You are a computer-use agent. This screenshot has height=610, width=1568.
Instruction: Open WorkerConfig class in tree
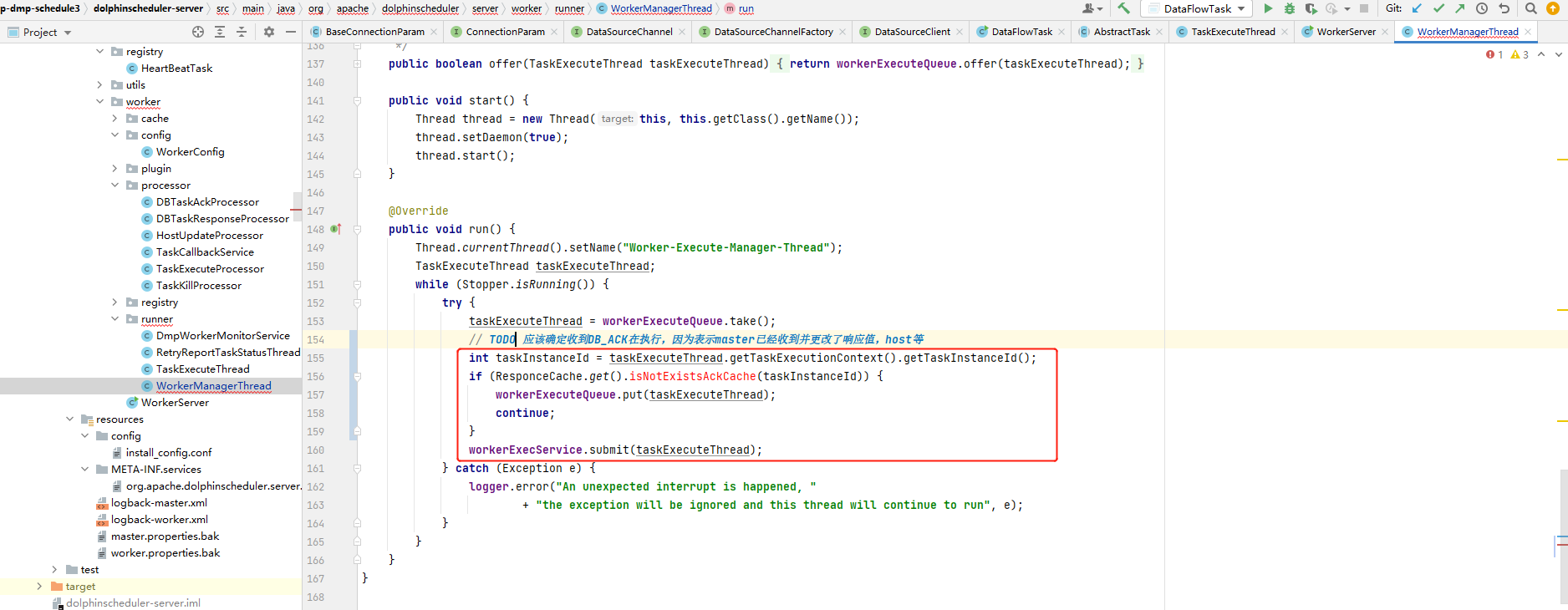[x=190, y=151]
